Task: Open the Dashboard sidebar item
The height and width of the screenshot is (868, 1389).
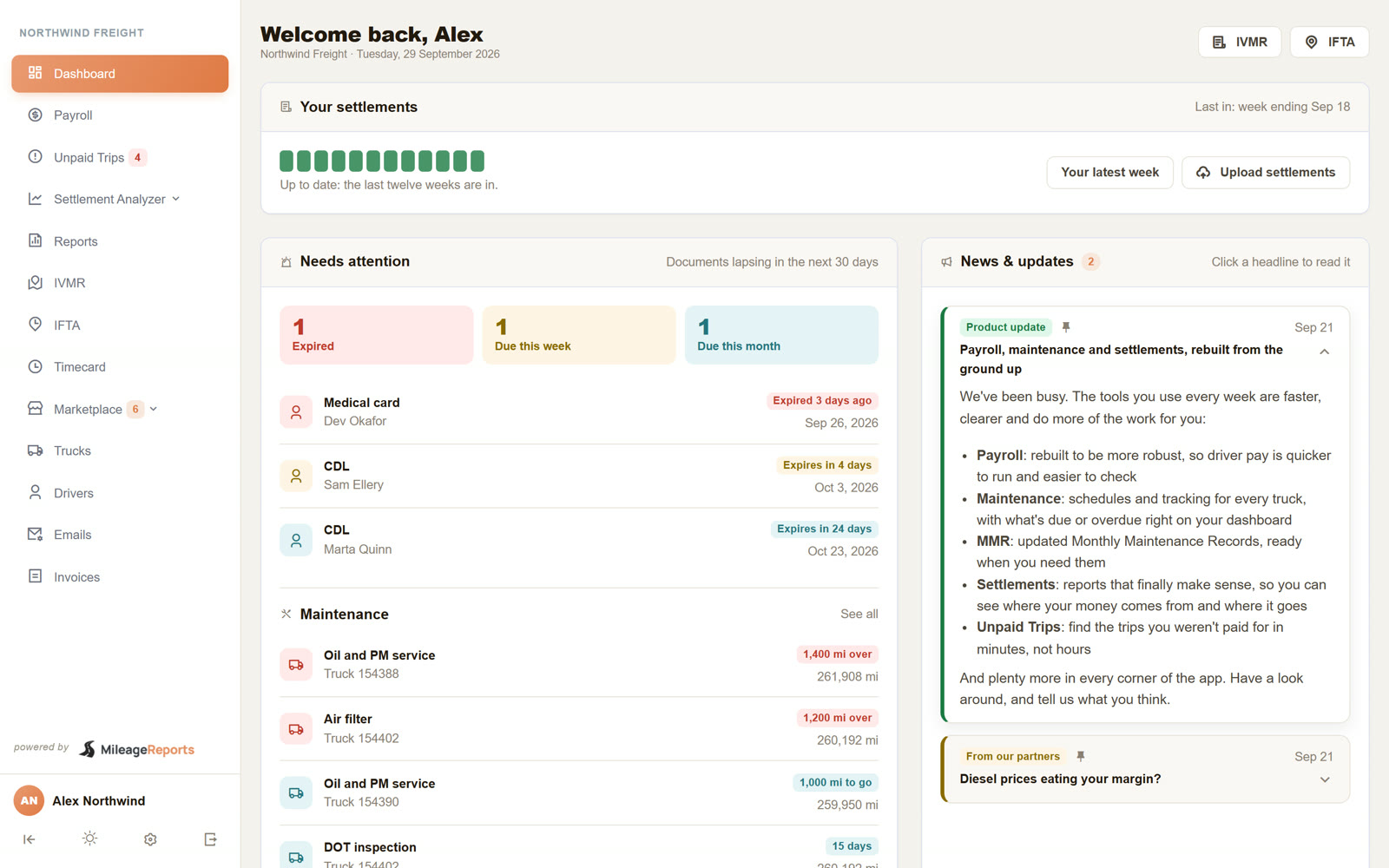Action: (120, 74)
